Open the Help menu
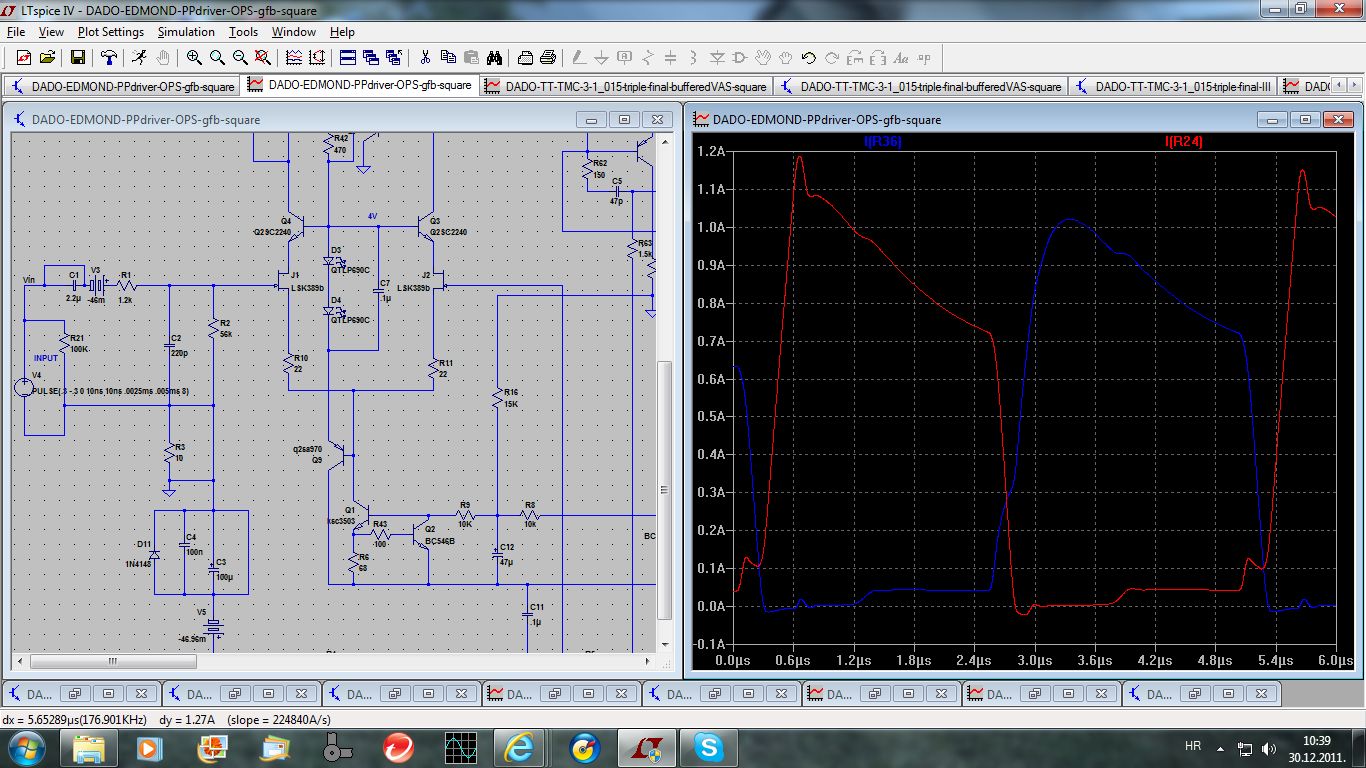 pyautogui.click(x=342, y=32)
